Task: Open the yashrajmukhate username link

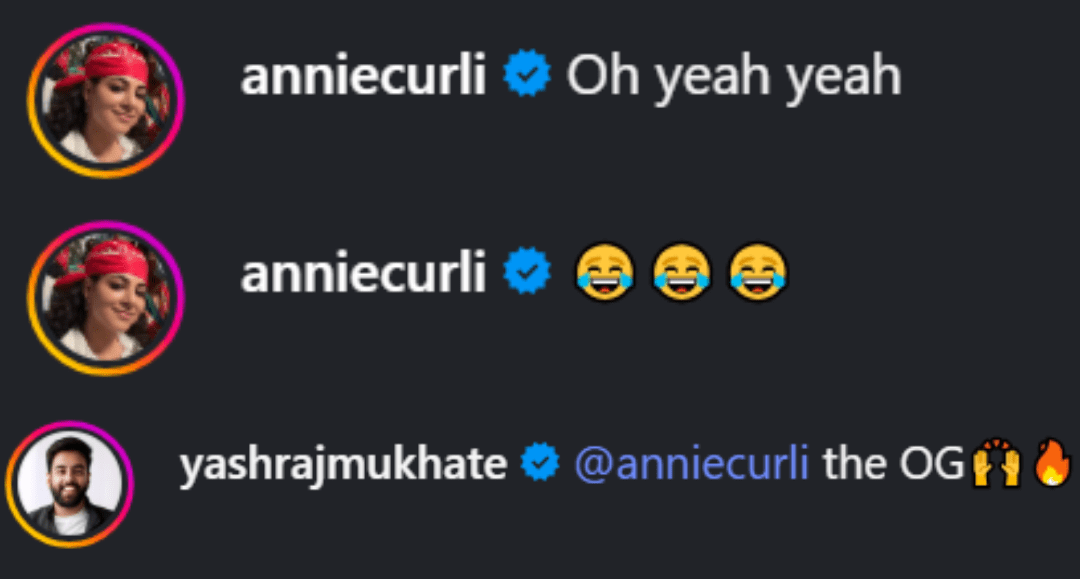Action: (343, 465)
